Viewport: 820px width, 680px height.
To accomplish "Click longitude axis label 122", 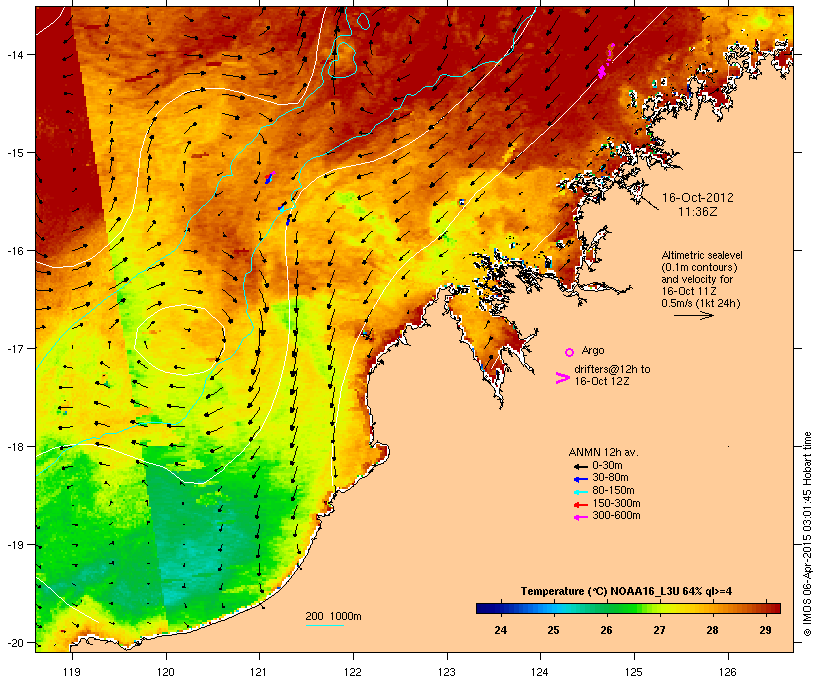I will point(353,672).
